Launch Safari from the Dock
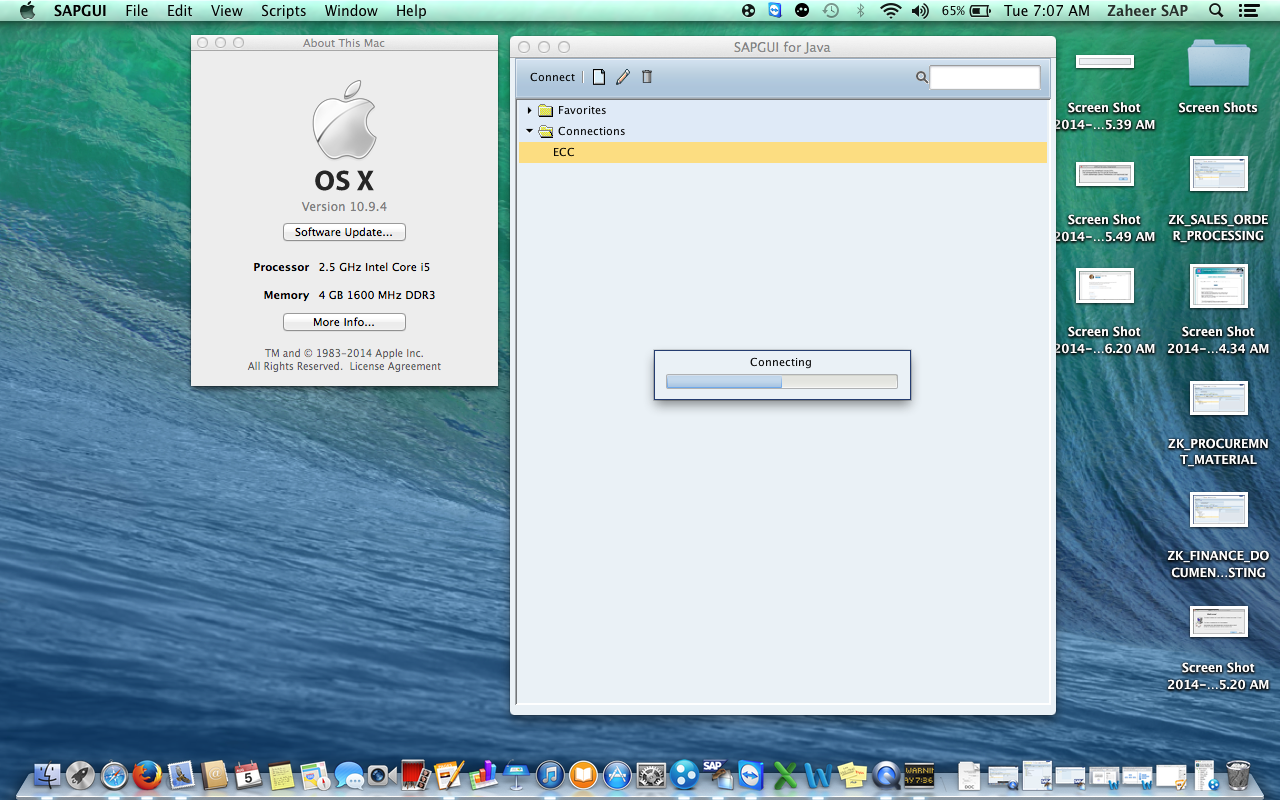 pos(114,774)
